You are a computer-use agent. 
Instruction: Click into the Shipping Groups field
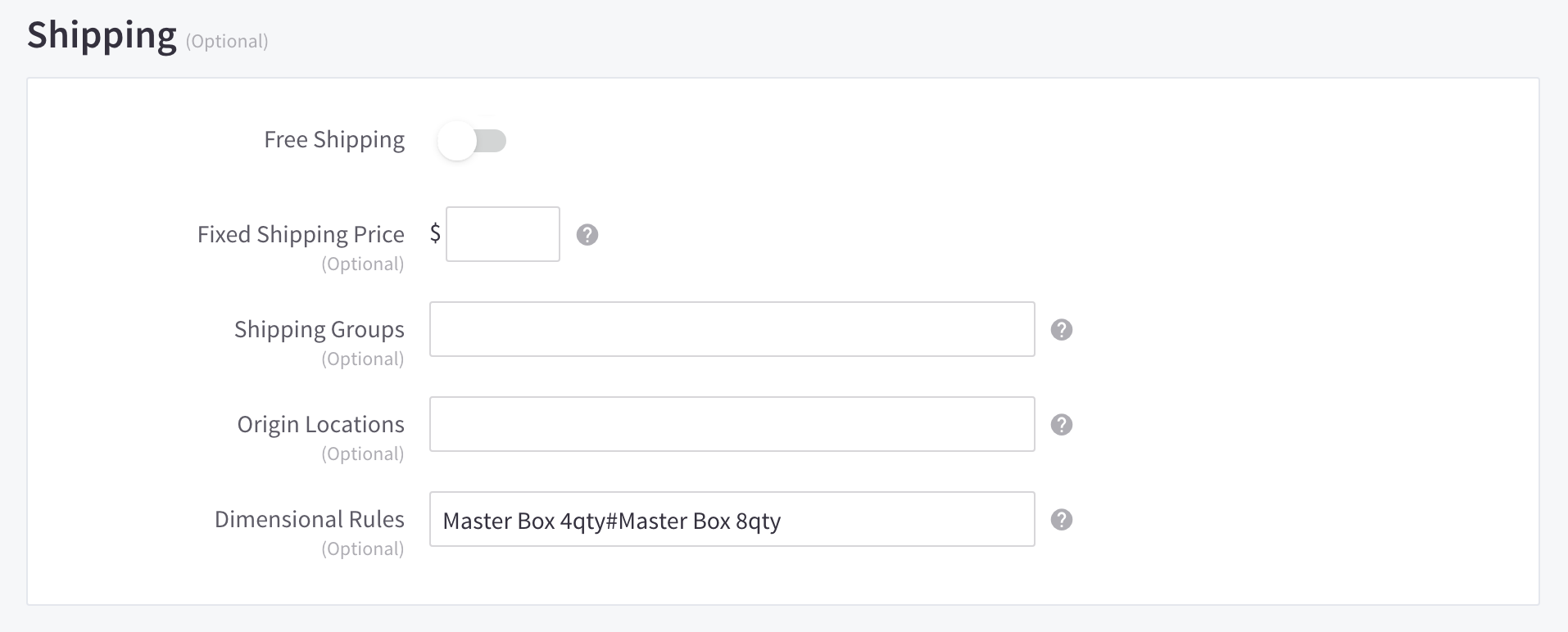coord(731,330)
